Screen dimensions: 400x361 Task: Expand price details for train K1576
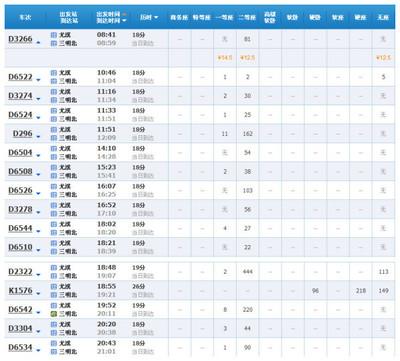pos(38,294)
